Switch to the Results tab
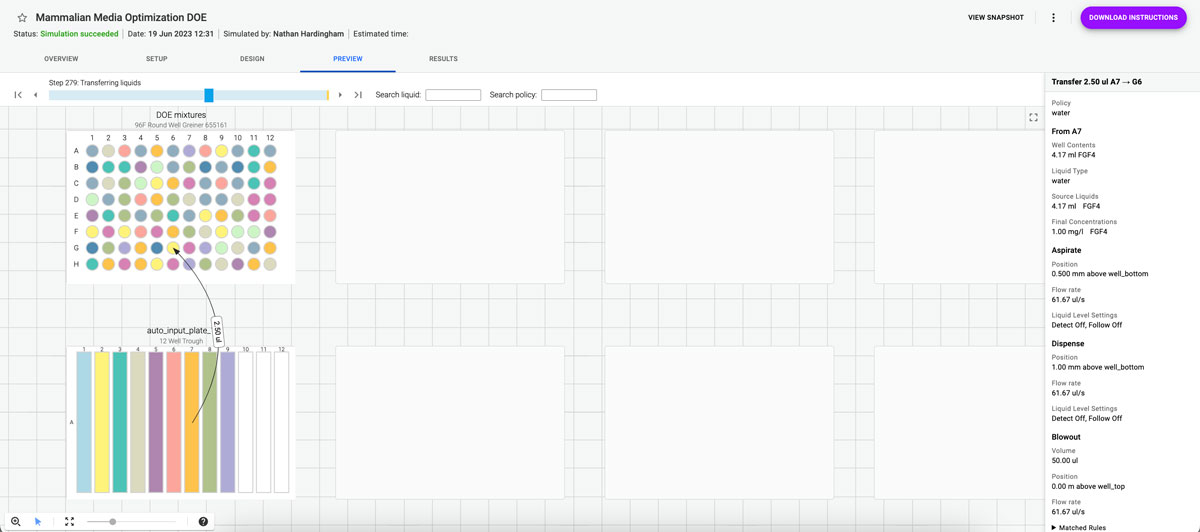Image resolution: width=1200 pixels, height=532 pixels. 443,59
